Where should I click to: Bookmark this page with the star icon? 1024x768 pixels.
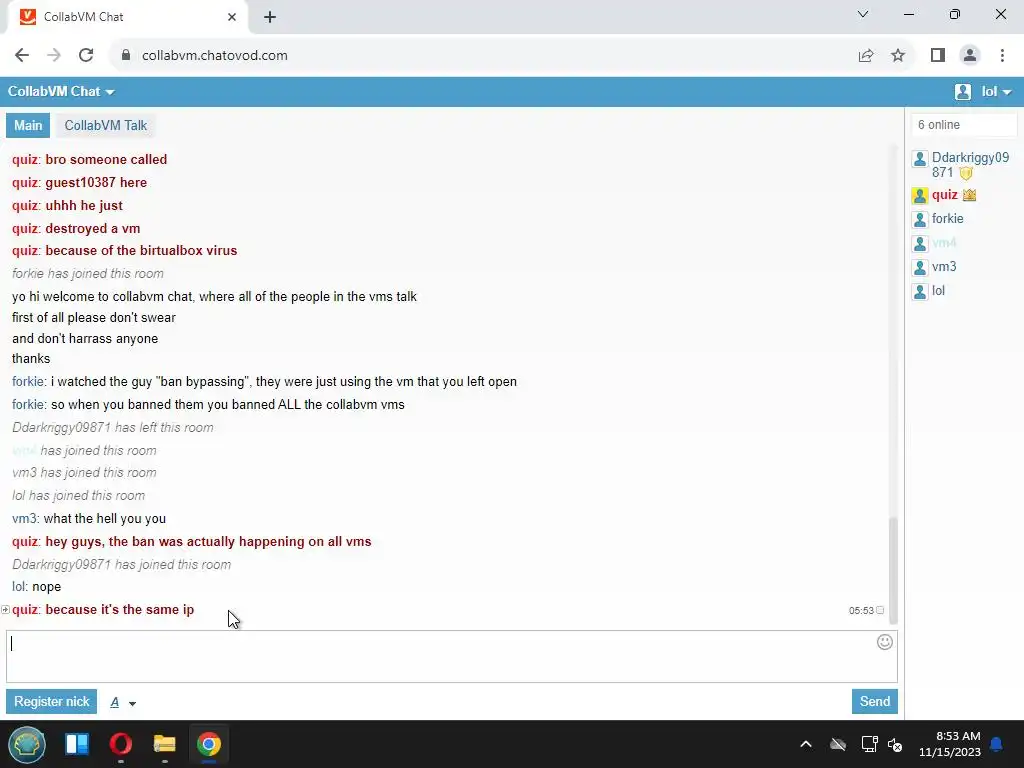point(898,56)
